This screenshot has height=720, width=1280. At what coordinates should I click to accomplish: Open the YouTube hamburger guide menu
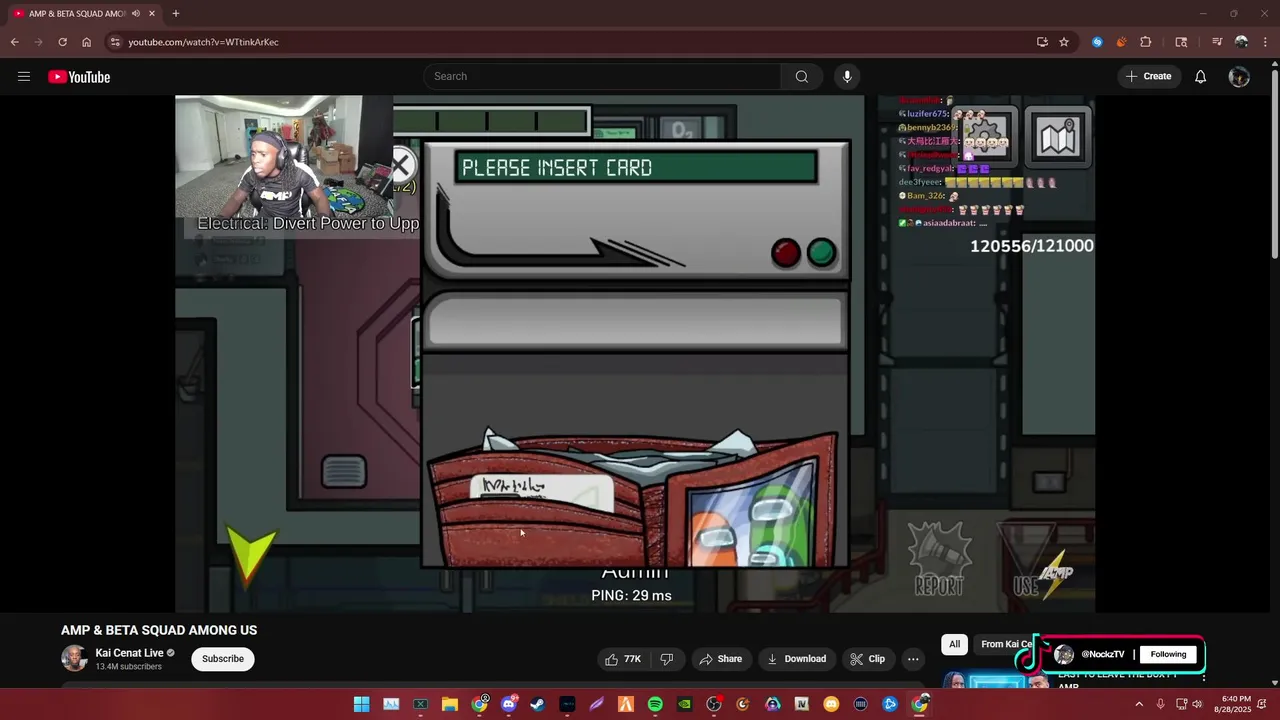[x=24, y=77]
